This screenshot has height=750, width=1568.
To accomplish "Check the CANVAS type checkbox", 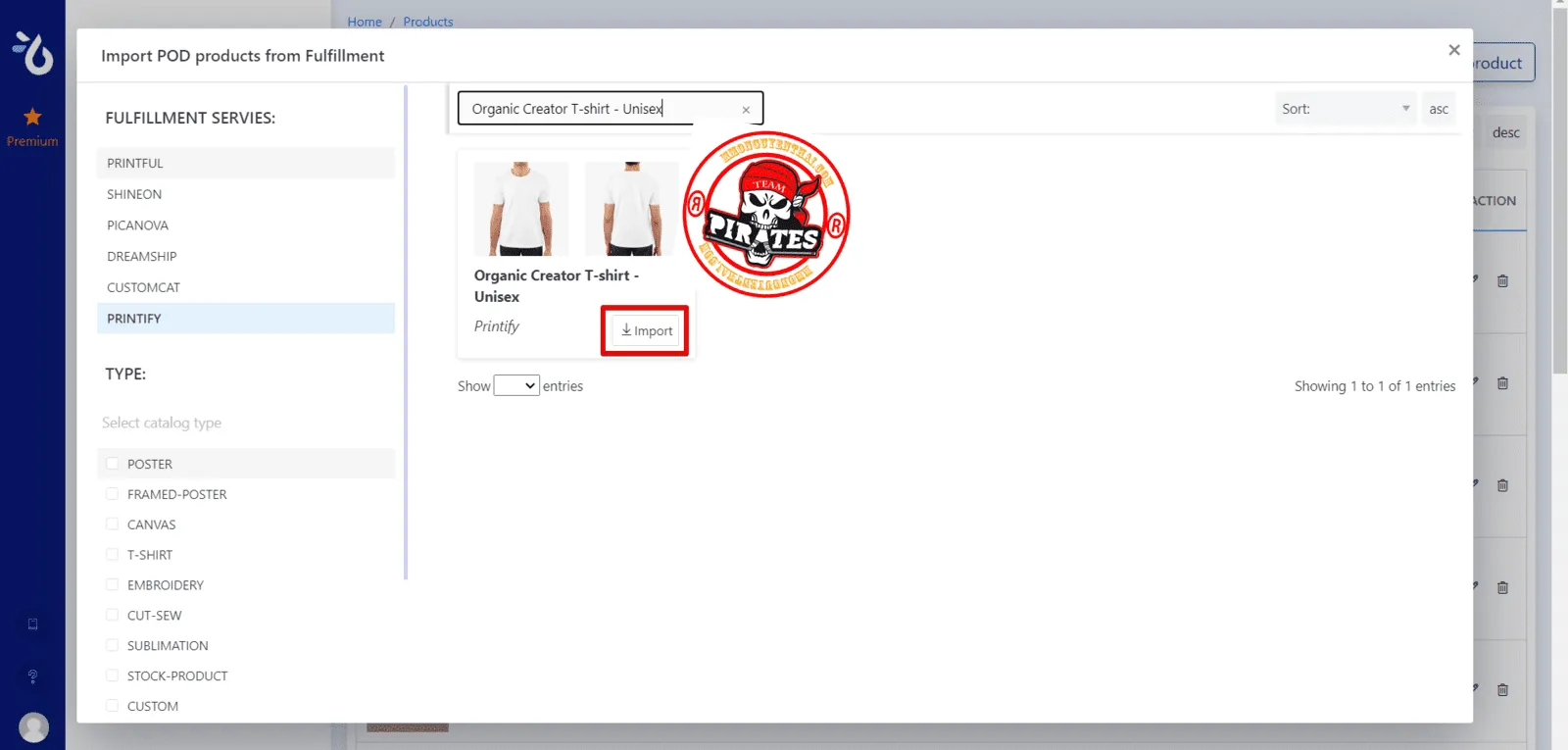I will tap(112, 525).
